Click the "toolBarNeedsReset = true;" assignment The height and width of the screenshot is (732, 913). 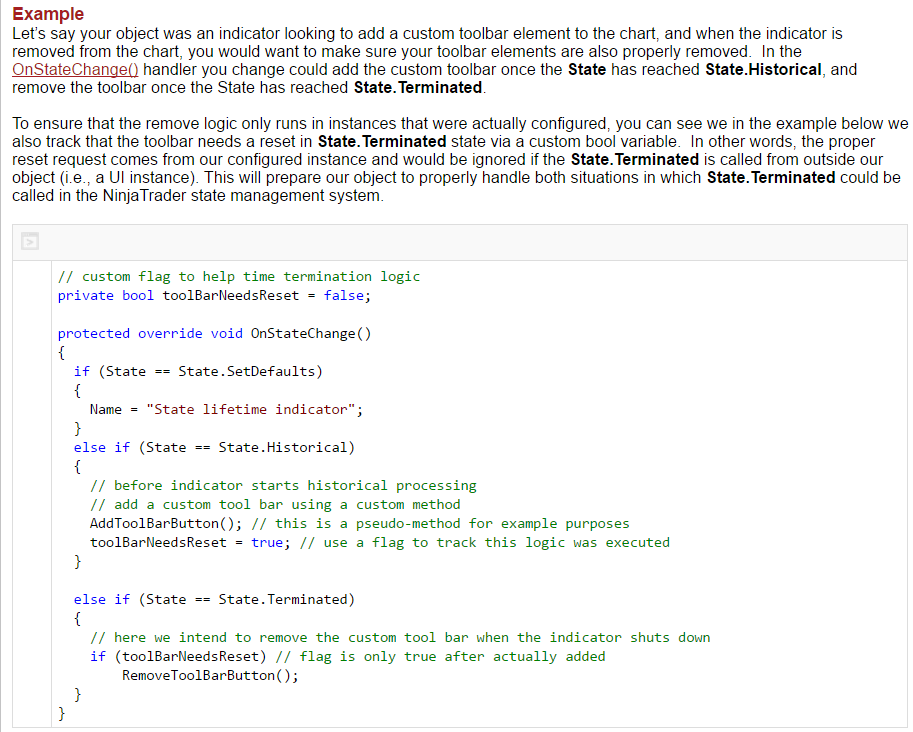pyautogui.click(x=190, y=543)
